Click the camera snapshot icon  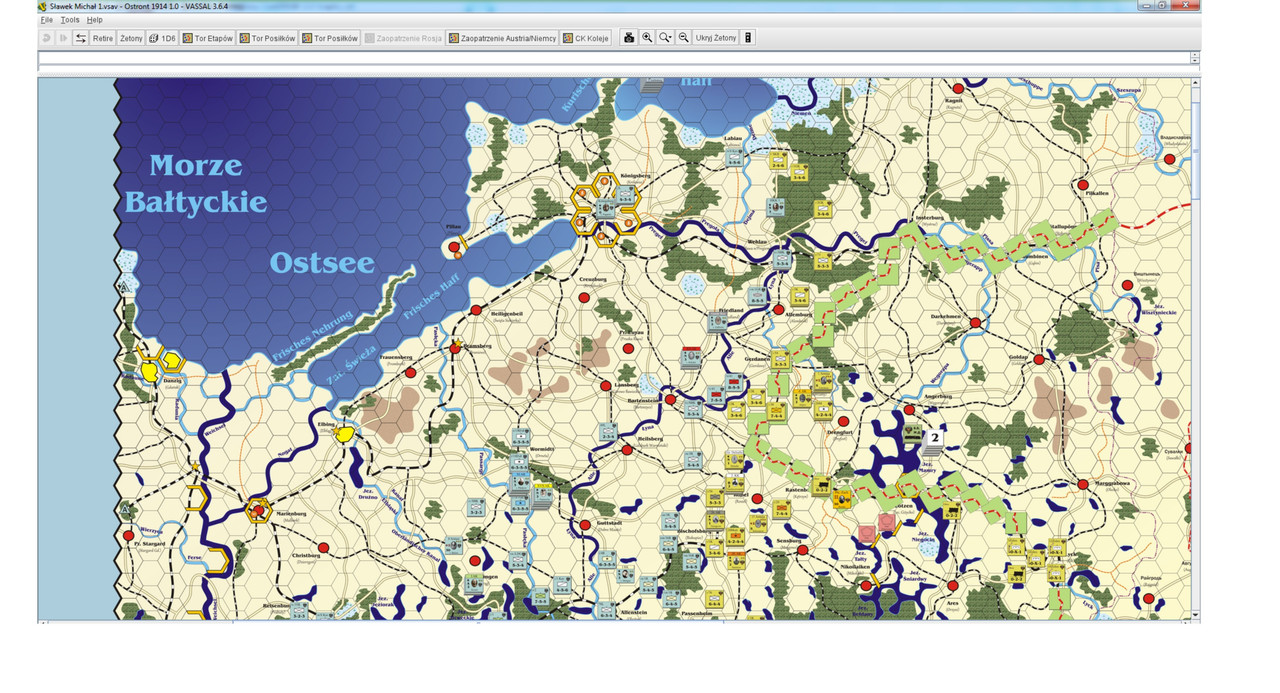(629, 38)
